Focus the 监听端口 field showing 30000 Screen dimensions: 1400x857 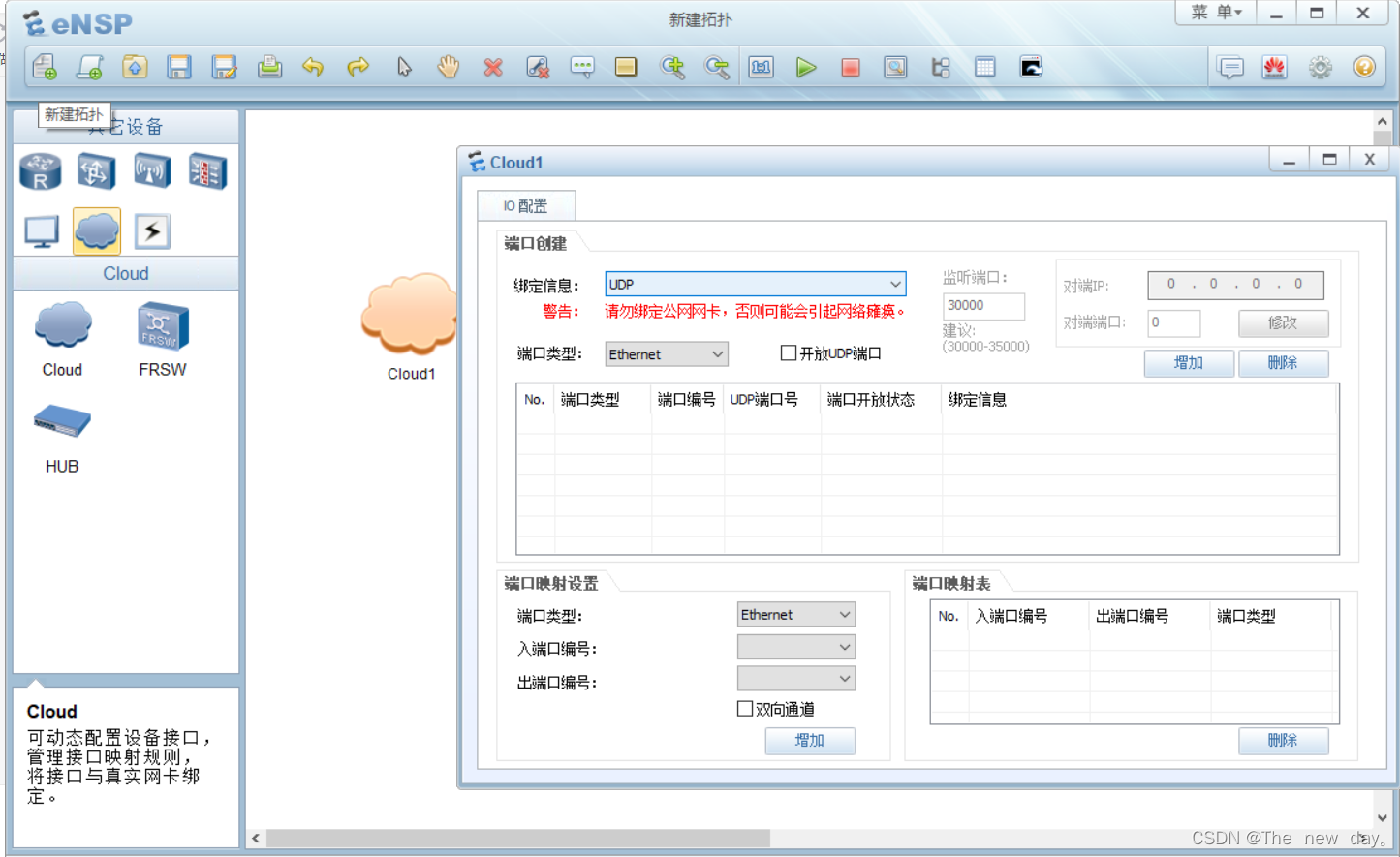[983, 306]
